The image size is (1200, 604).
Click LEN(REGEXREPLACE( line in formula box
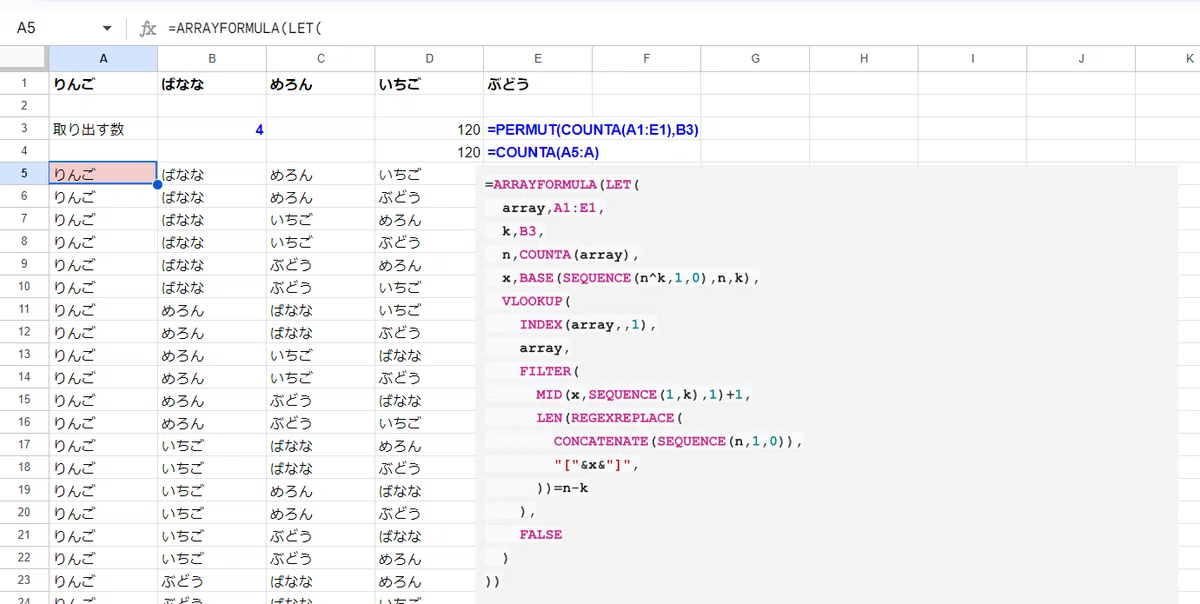pyautogui.click(x=609, y=417)
